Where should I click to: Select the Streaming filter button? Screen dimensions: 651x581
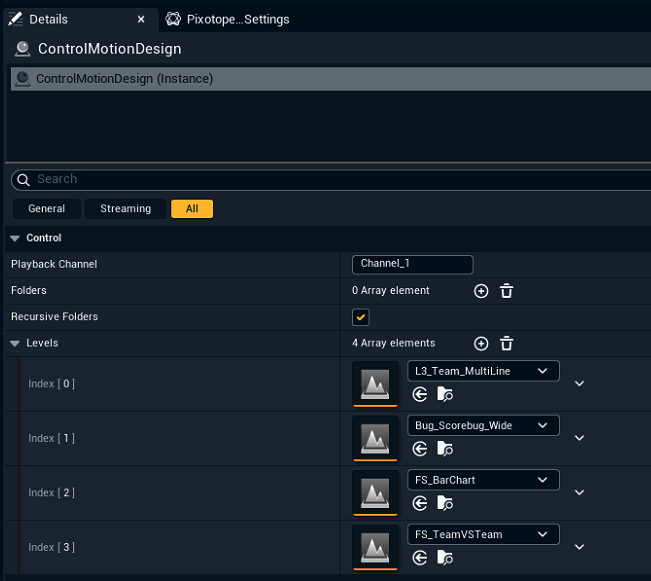coord(125,209)
